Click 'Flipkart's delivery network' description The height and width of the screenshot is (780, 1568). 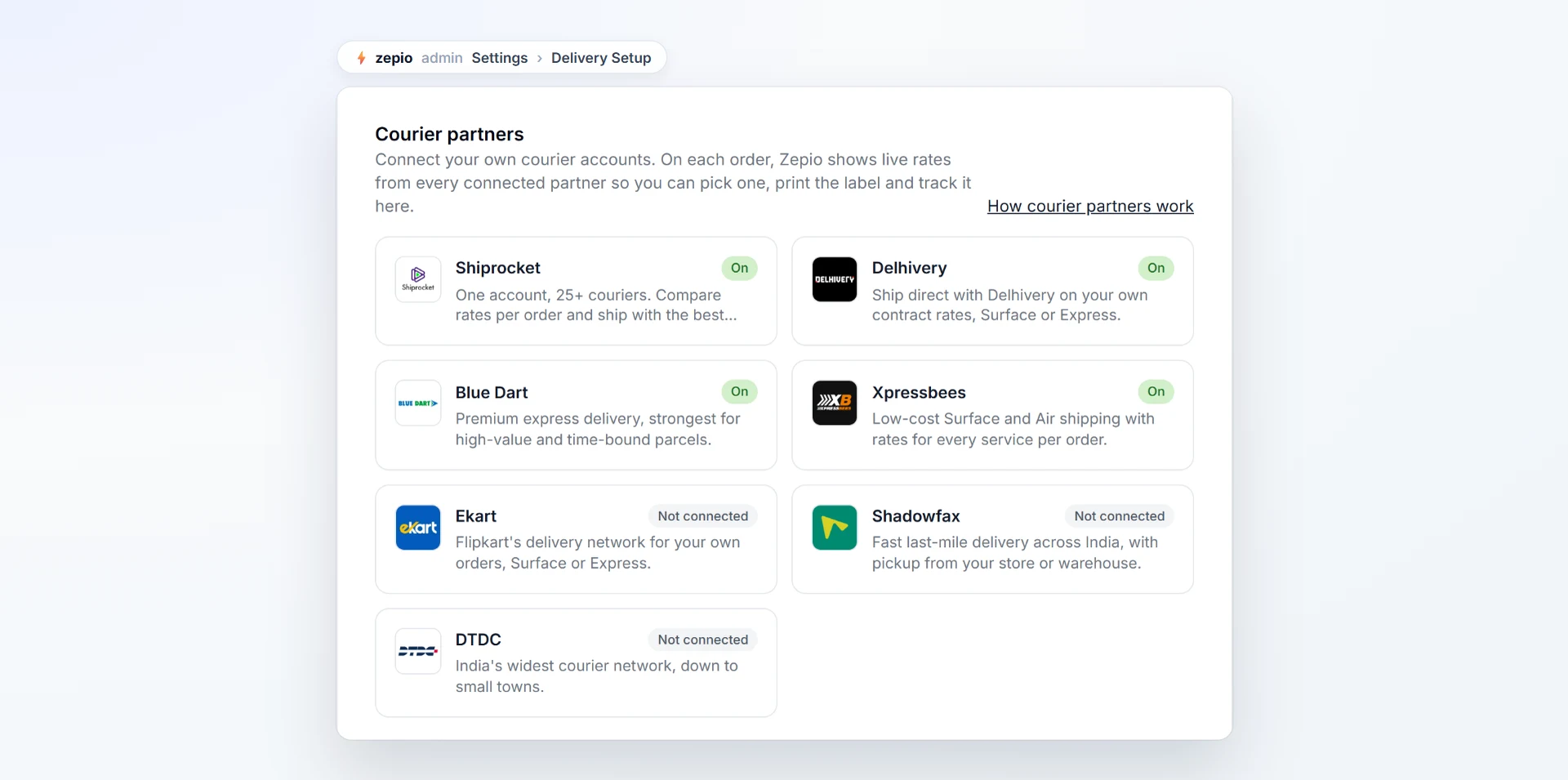(598, 552)
